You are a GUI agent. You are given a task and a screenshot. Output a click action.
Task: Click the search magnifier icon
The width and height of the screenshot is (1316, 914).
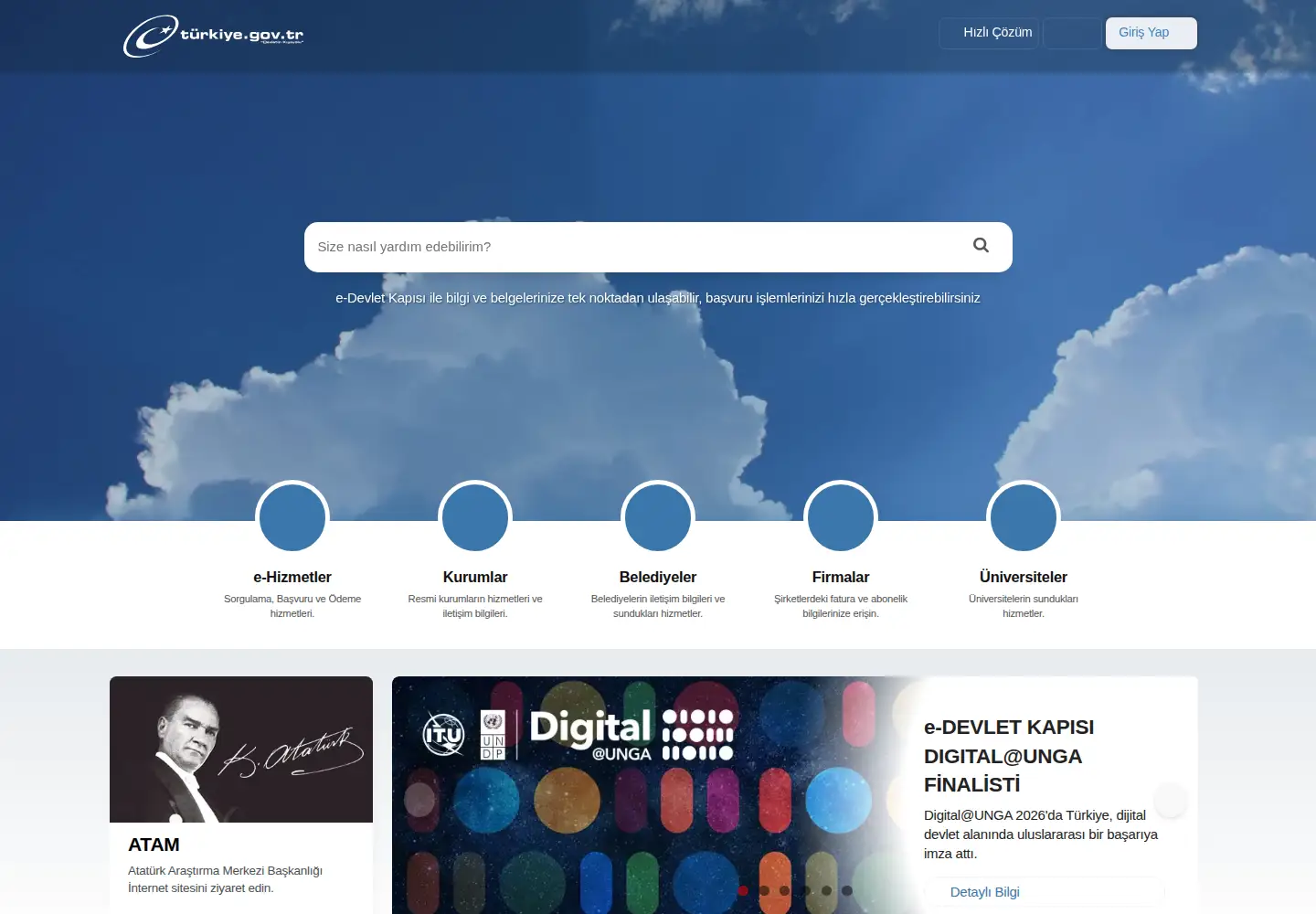(x=981, y=245)
